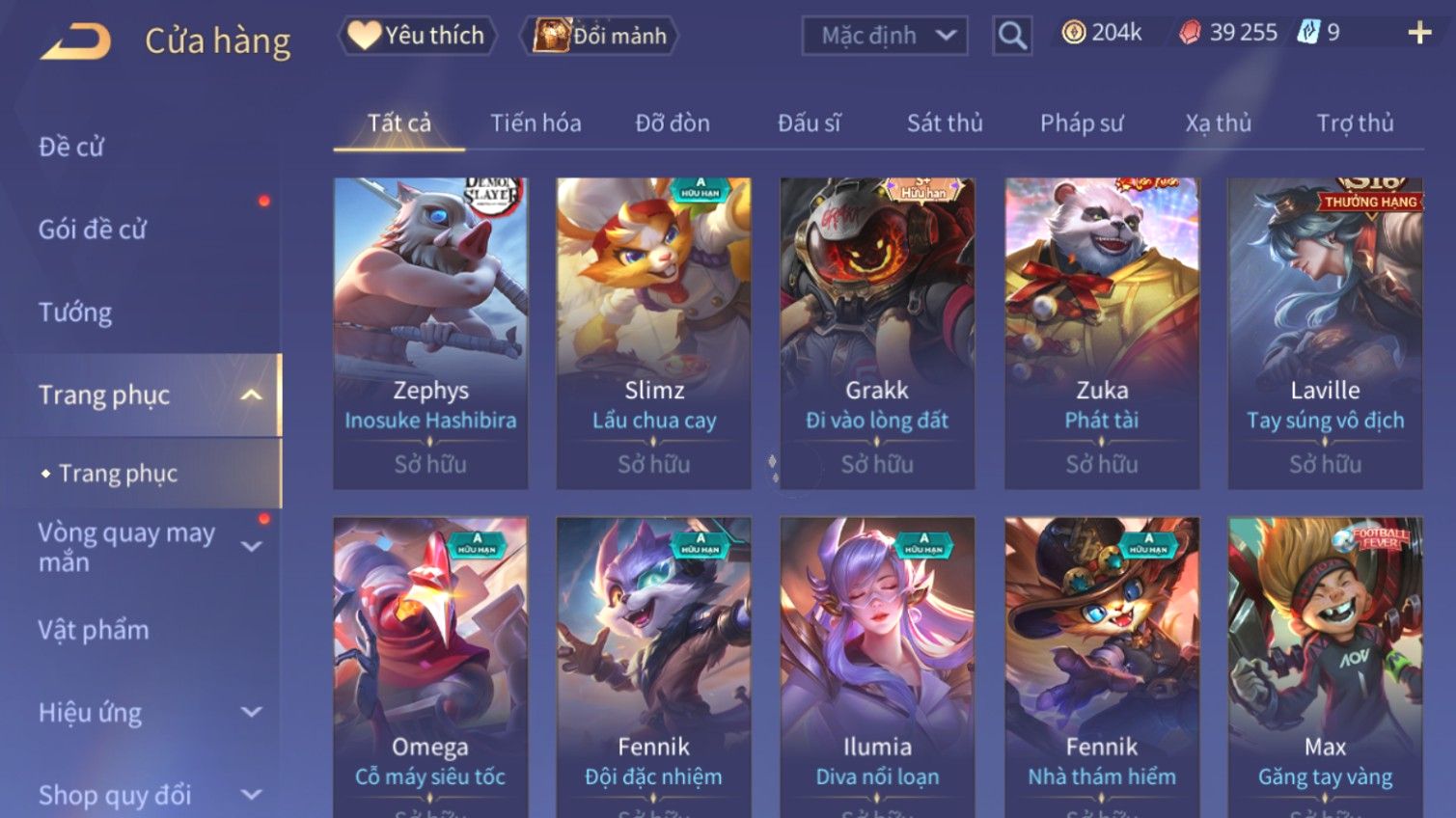Open Gói đề cử in sidebar
The height and width of the screenshot is (818, 1456).
pyautogui.click(x=93, y=230)
